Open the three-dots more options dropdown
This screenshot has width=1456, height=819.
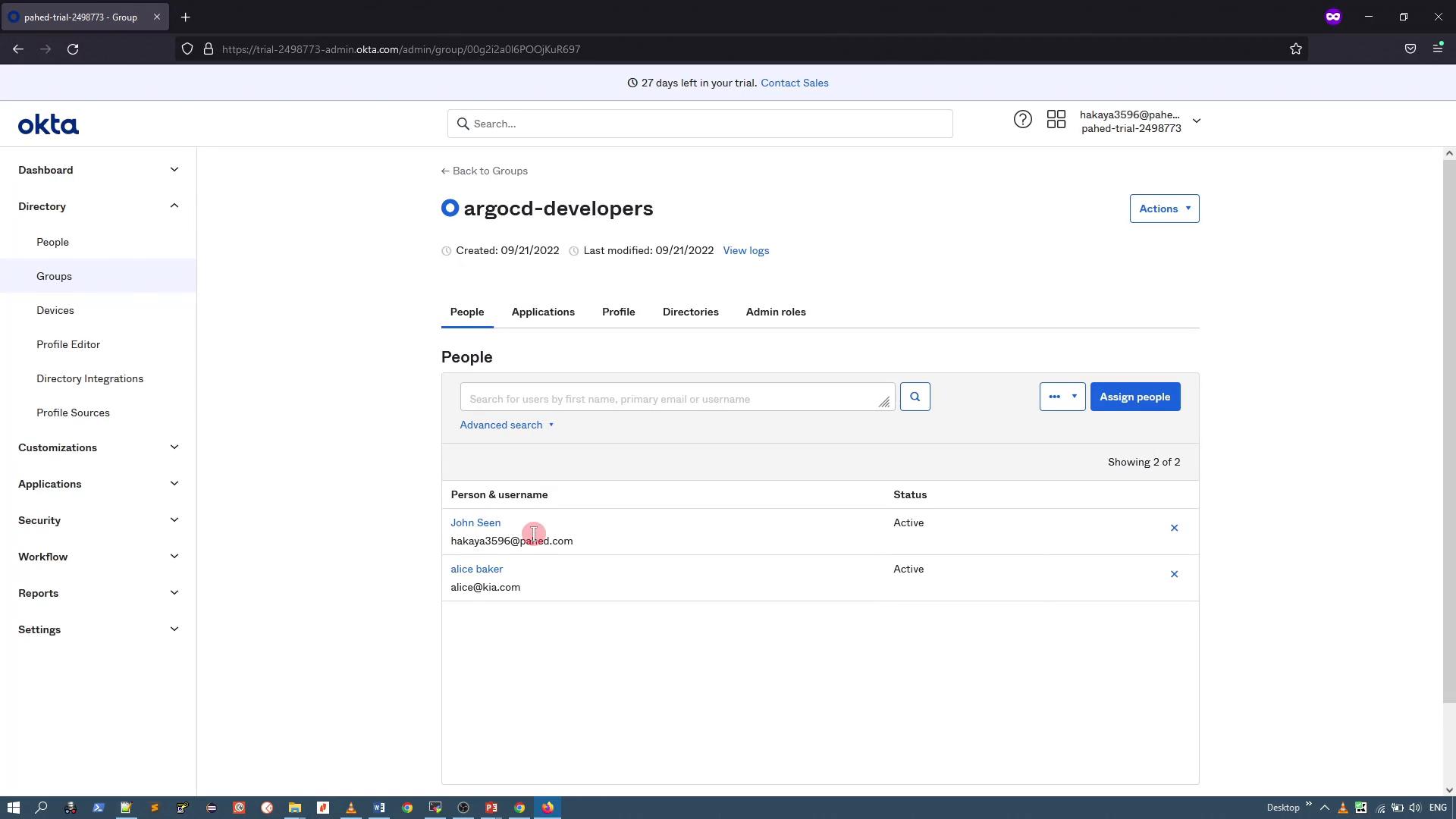(x=1062, y=397)
